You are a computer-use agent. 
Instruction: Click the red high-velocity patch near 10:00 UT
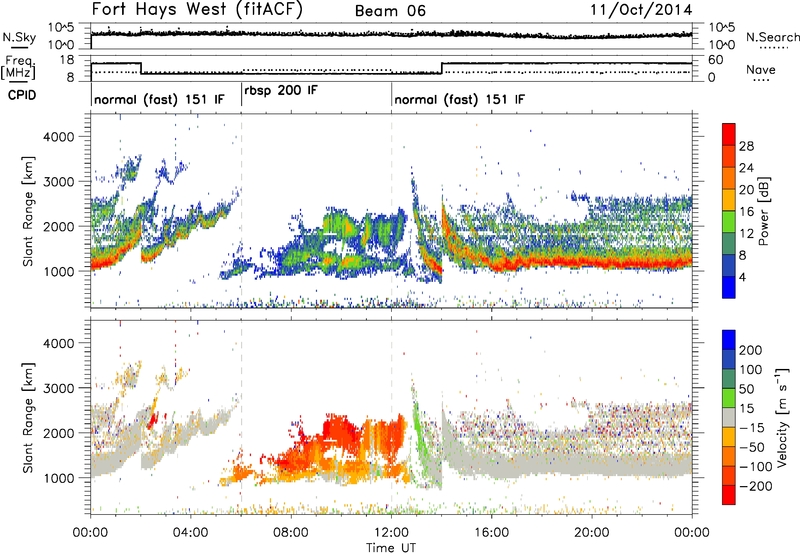point(341,431)
